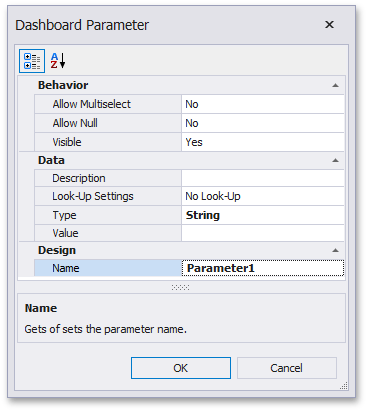
Task: Select the Name property row label
Action: click(108, 268)
